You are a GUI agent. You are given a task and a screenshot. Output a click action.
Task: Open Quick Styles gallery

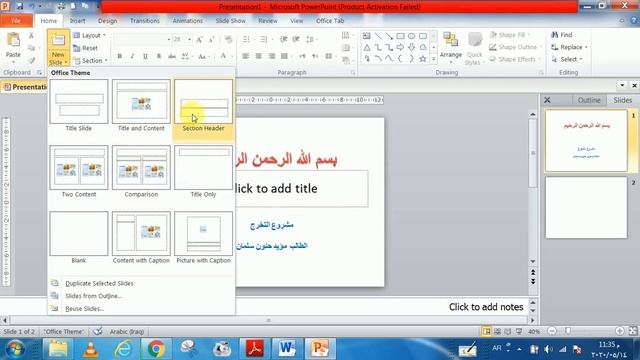click(x=474, y=49)
